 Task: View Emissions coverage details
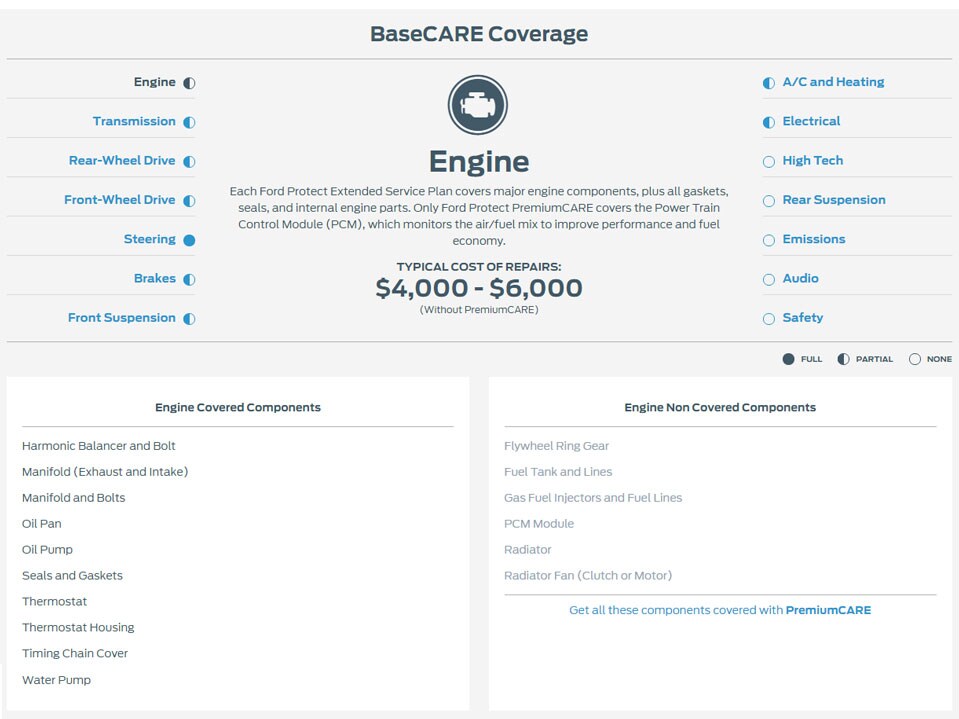(x=814, y=239)
